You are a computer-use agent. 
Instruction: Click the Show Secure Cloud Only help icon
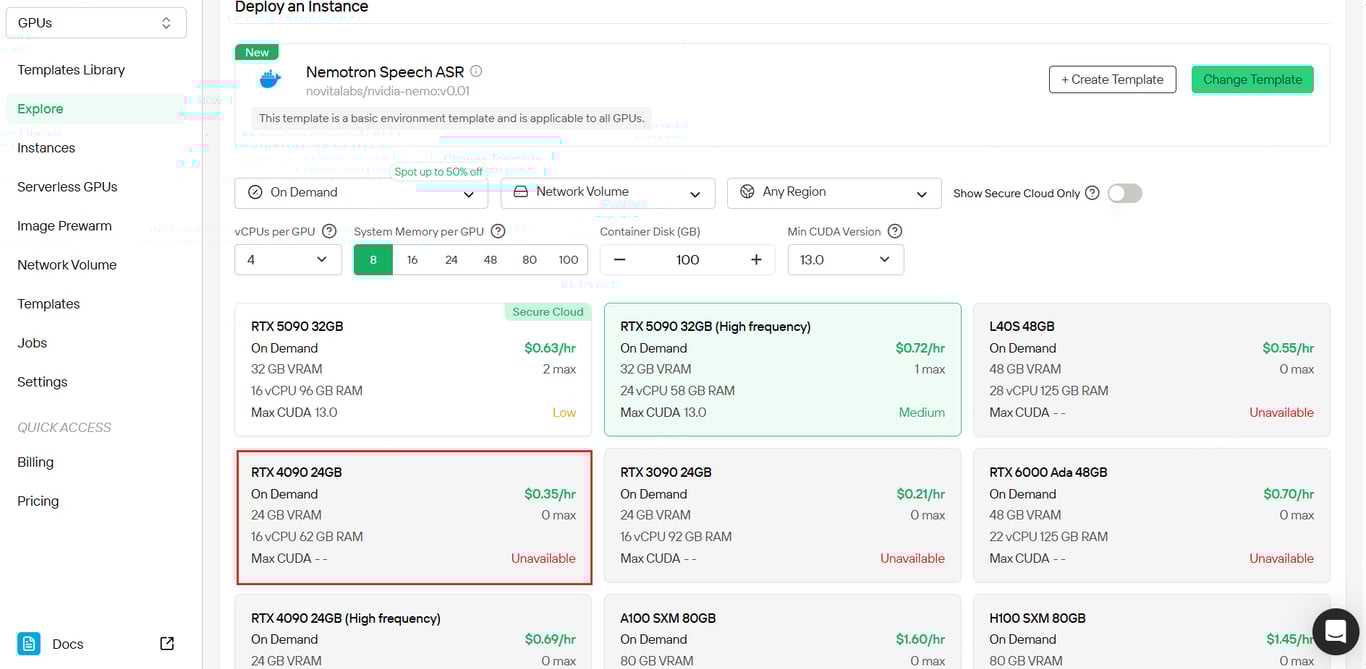pos(1092,193)
